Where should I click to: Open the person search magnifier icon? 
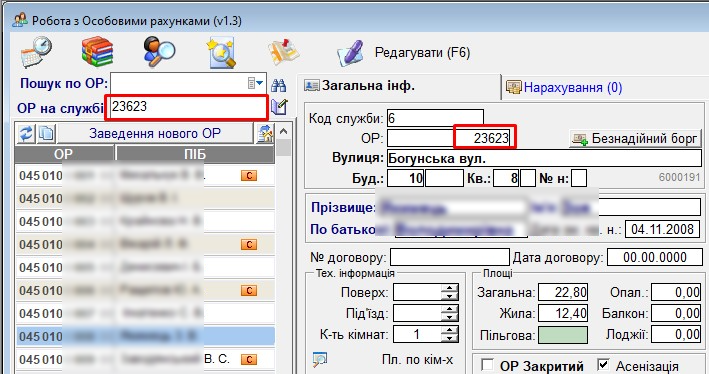point(159,52)
